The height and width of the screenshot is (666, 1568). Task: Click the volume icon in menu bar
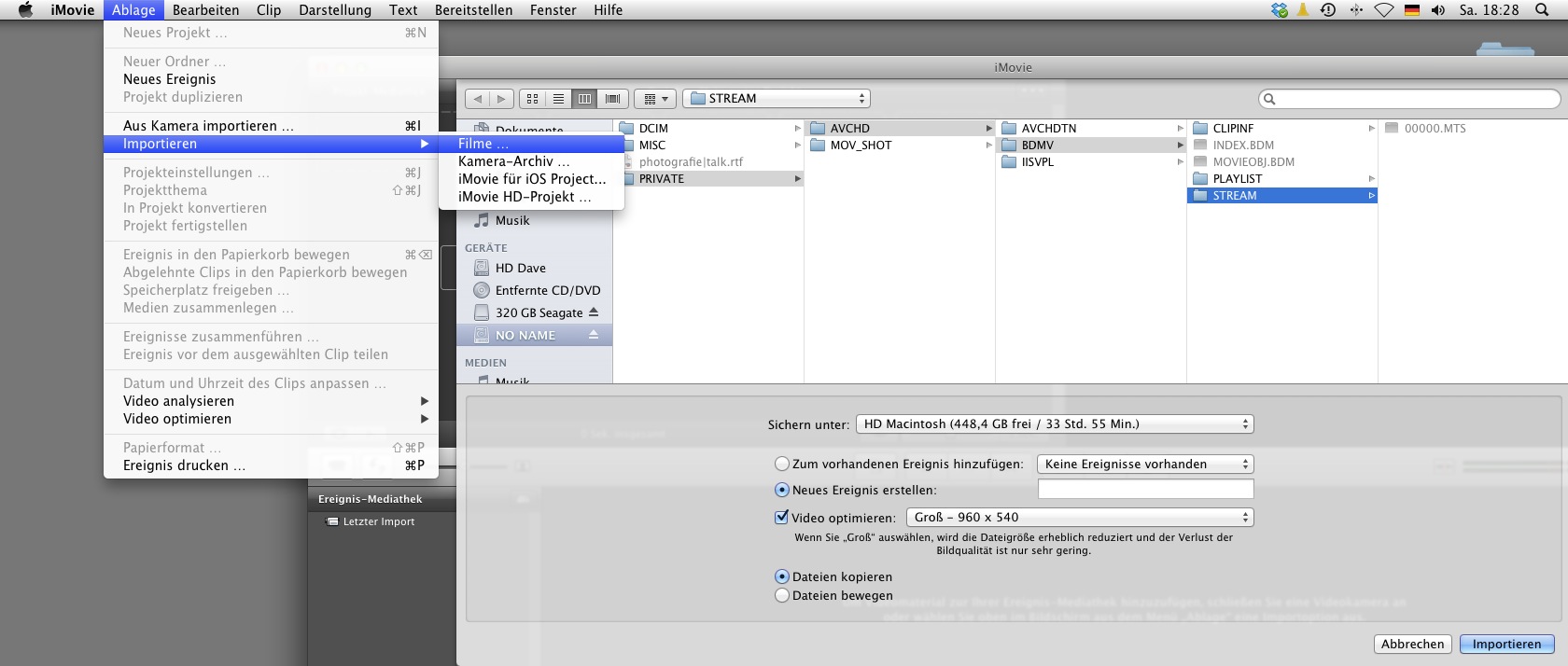(x=1438, y=10)
